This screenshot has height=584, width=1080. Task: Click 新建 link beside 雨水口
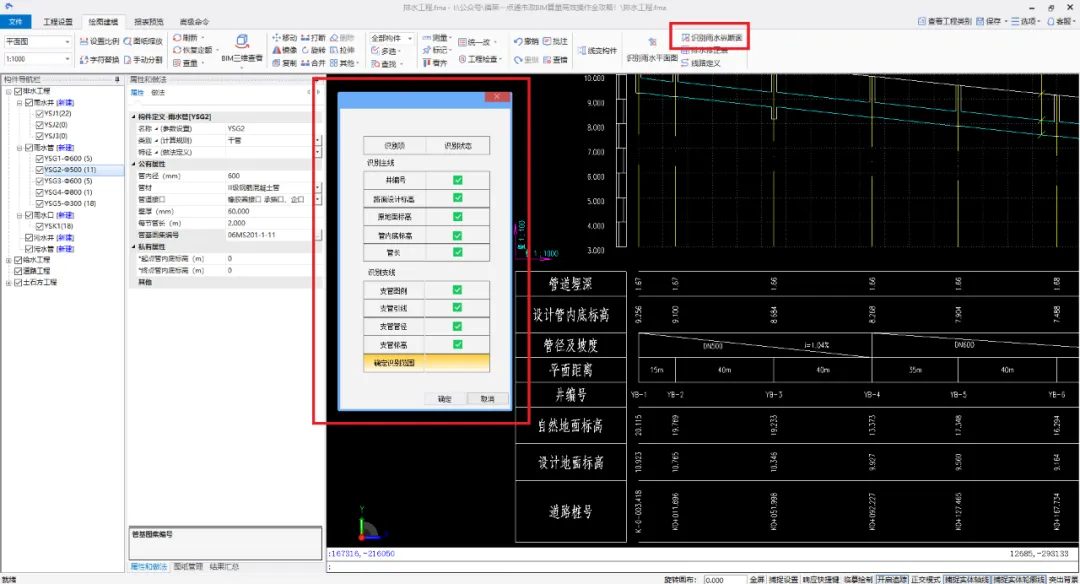click(65, 215)
